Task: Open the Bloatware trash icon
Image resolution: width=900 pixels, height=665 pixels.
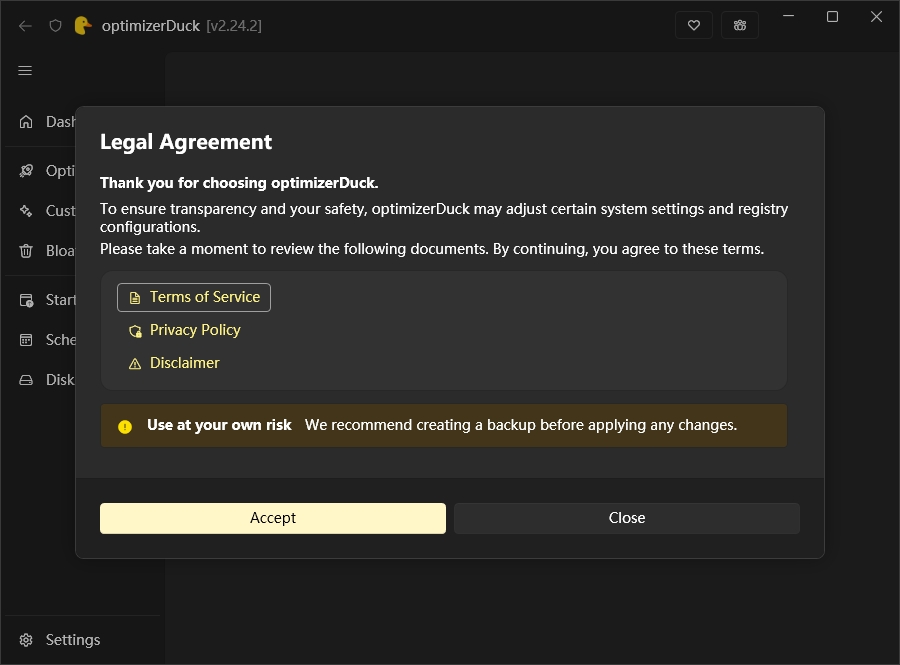Action: pos(26,251)
